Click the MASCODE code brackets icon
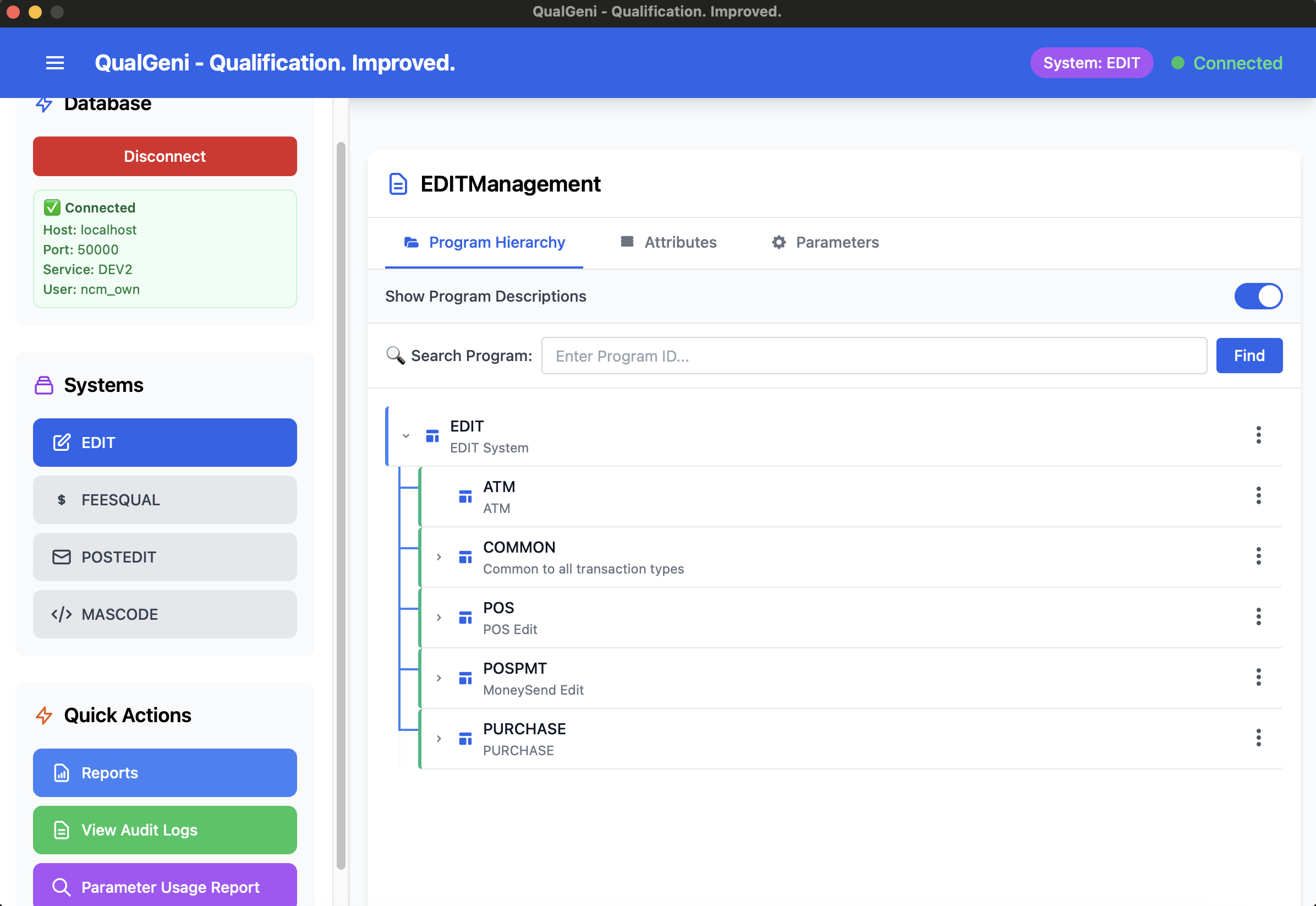Image resolution: width=1316 pixels, height=906 pixels. click(x=61, y=614)
